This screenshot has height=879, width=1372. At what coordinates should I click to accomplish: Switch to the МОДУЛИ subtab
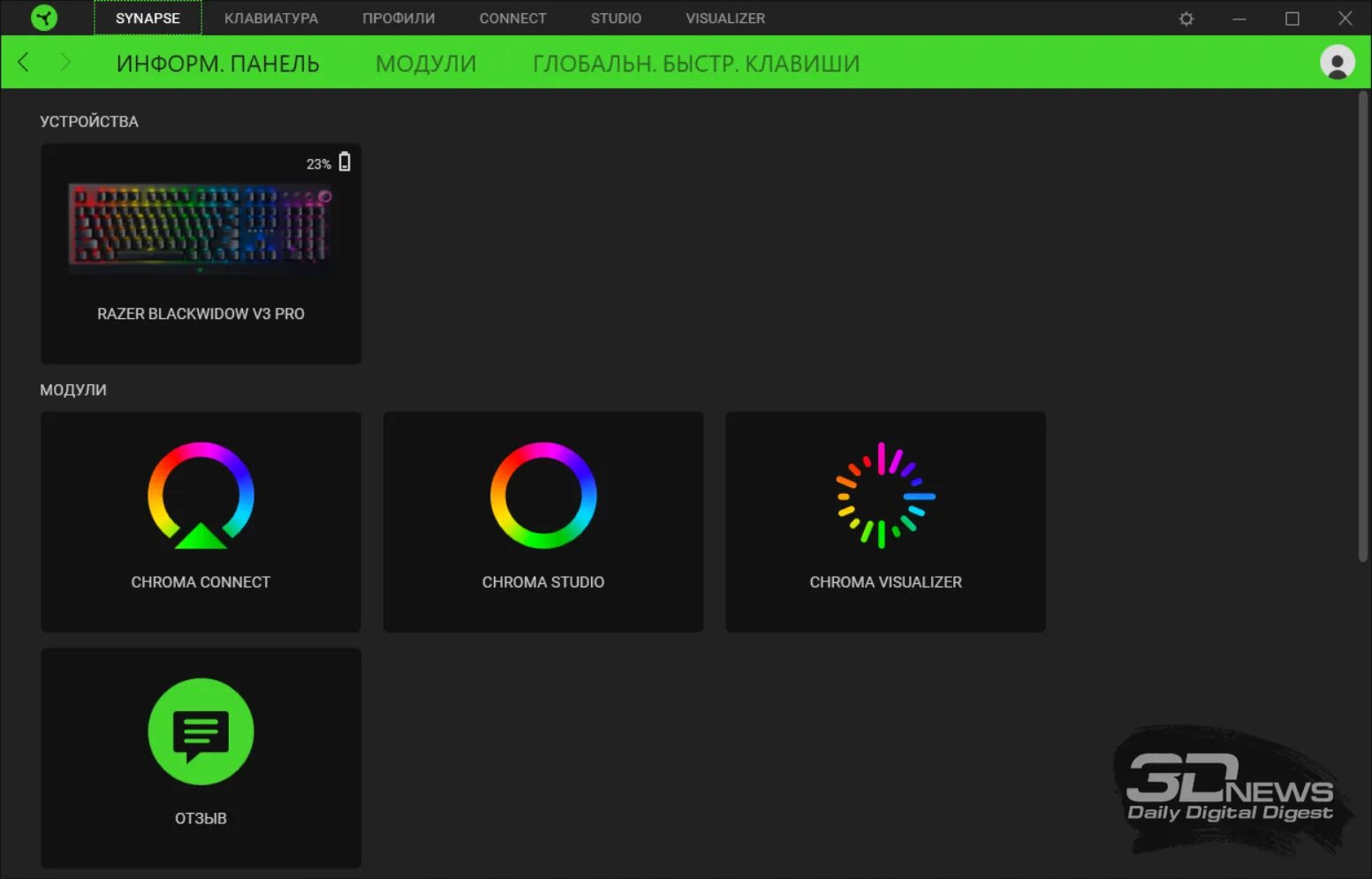tap(426, 64)
